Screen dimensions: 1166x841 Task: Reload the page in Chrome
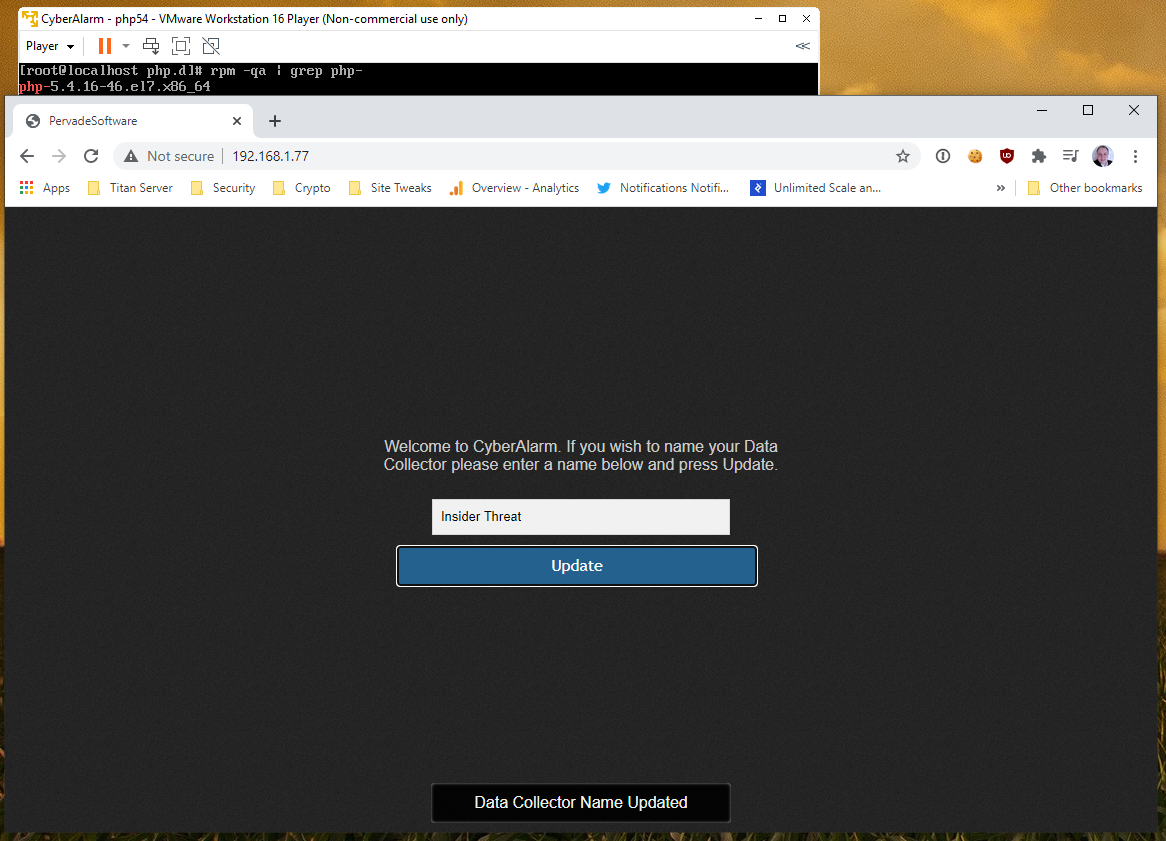(x=91, y=156)
